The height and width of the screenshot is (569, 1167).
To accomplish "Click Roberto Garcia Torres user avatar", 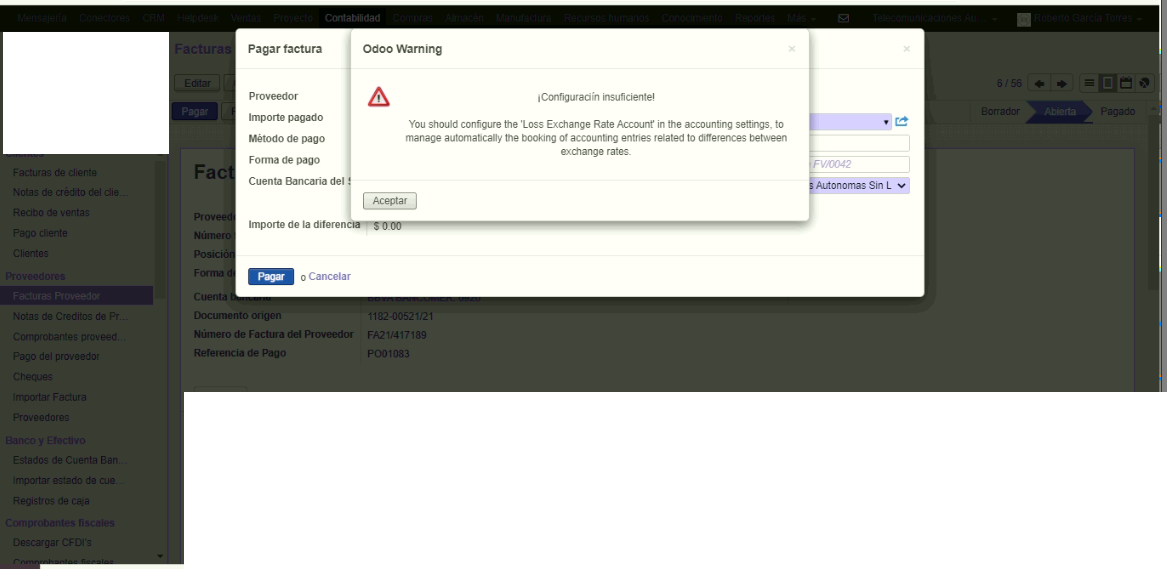I will point(1023,19).
